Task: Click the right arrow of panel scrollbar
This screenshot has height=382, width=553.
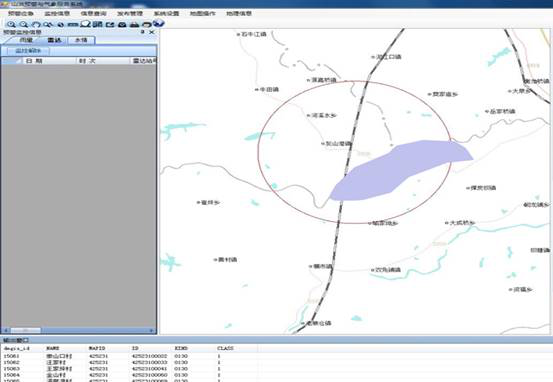Action: (x=152, y=330)
